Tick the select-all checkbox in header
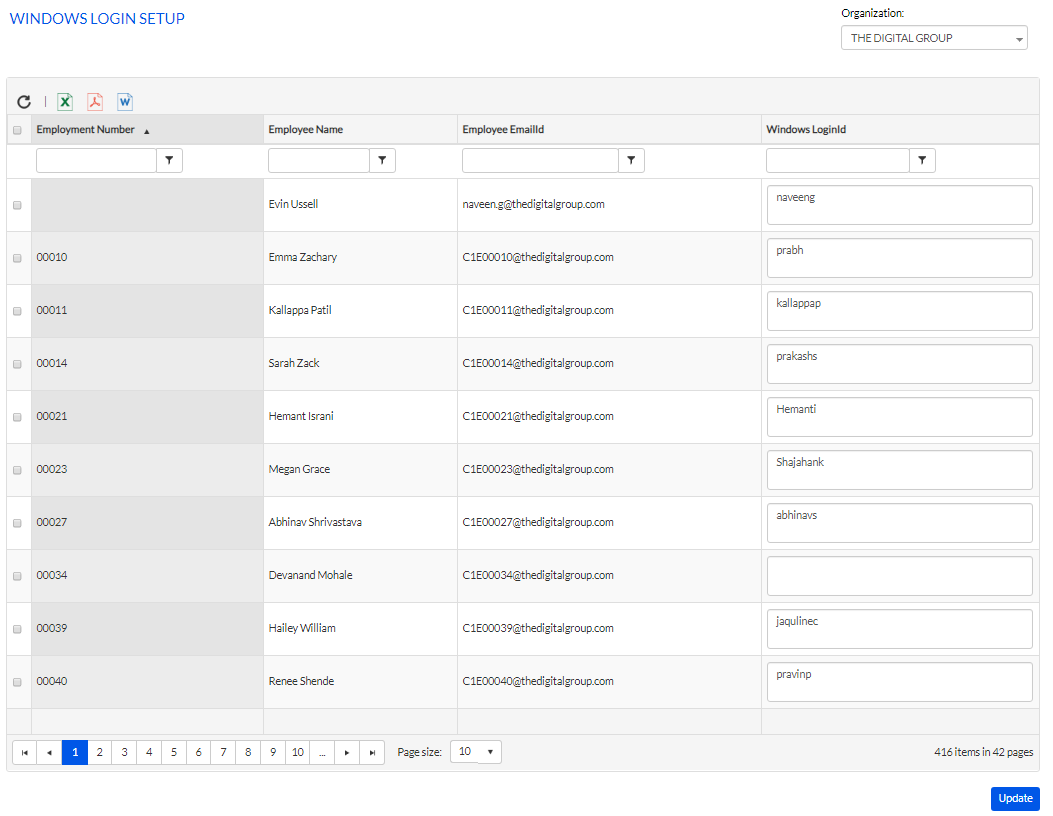Screen dimensions: 1053x816 (17, 130)
